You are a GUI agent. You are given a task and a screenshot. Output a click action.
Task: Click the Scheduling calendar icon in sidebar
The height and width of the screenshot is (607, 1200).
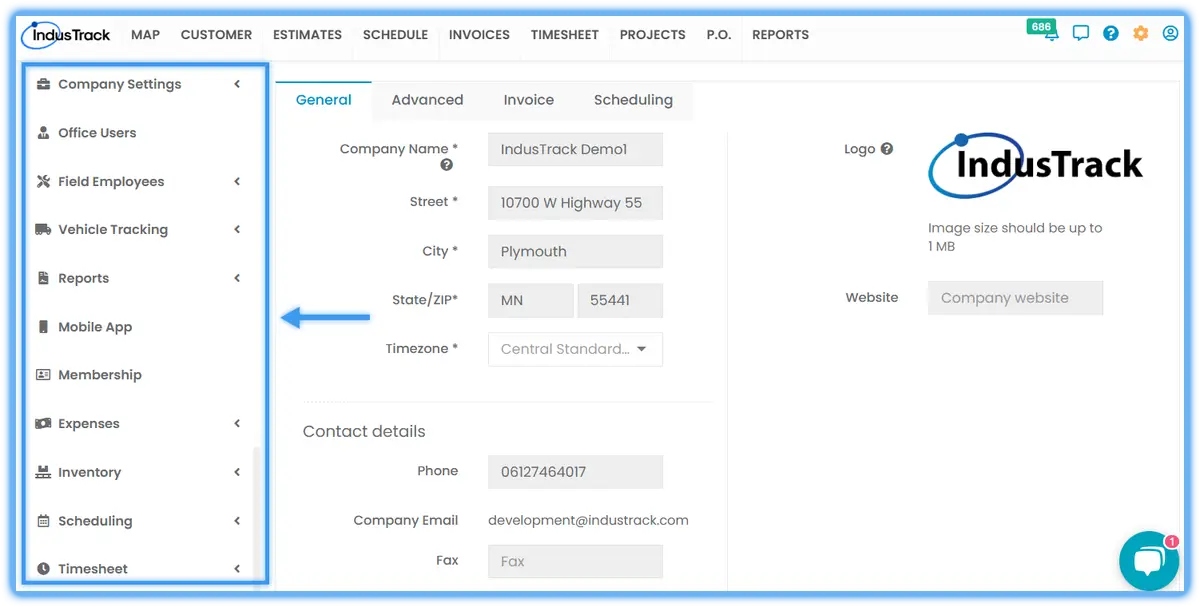[x=43, y=520]
